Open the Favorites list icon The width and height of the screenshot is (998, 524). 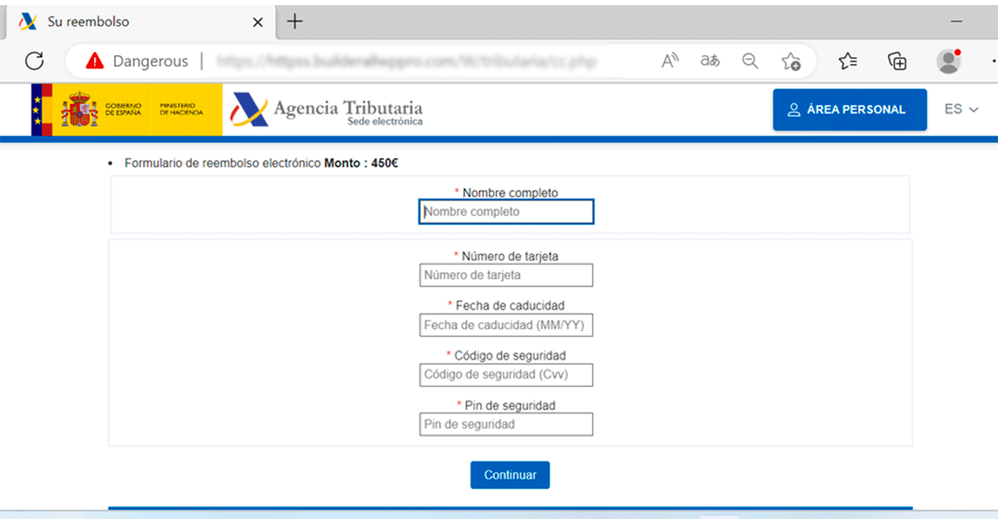[848, 61]
